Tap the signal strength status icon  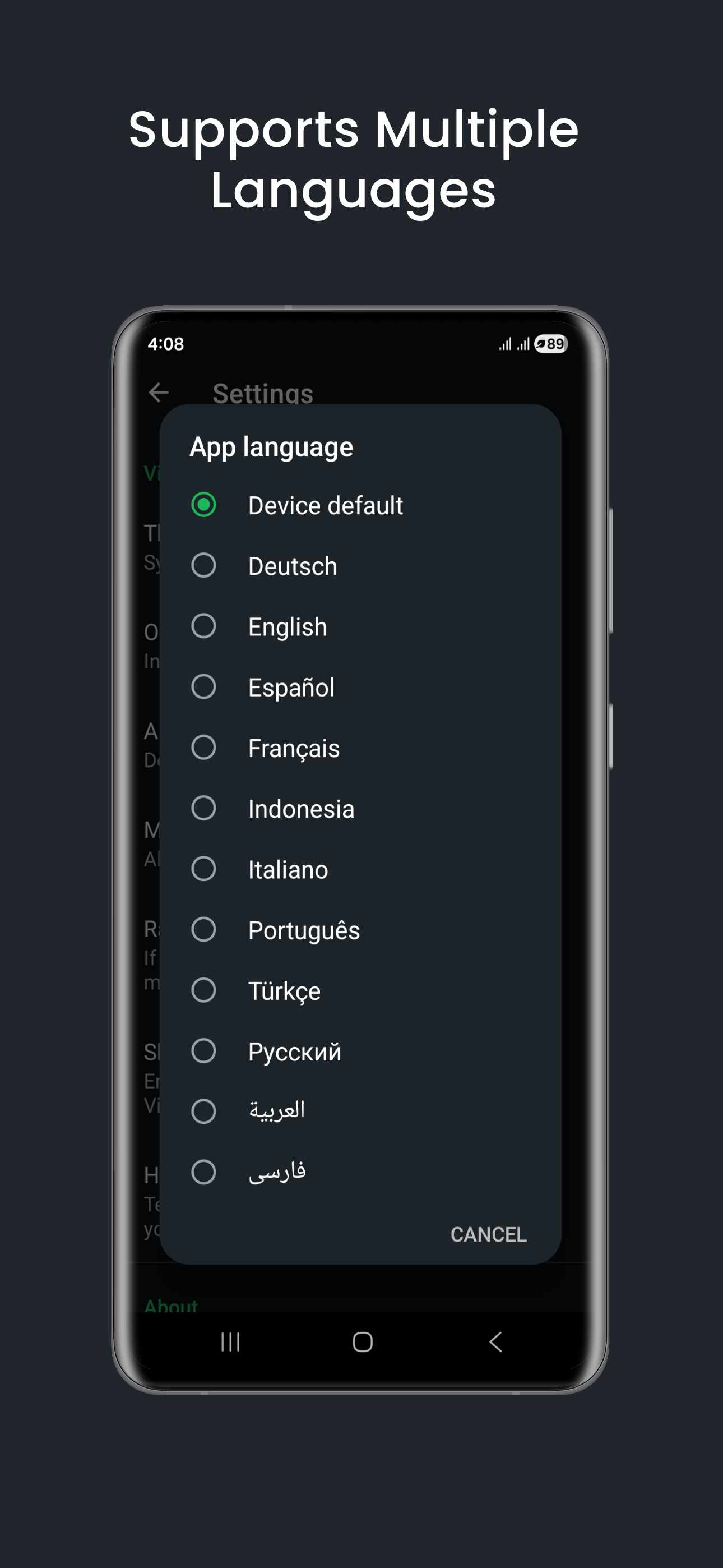click(x=515, y=344)
